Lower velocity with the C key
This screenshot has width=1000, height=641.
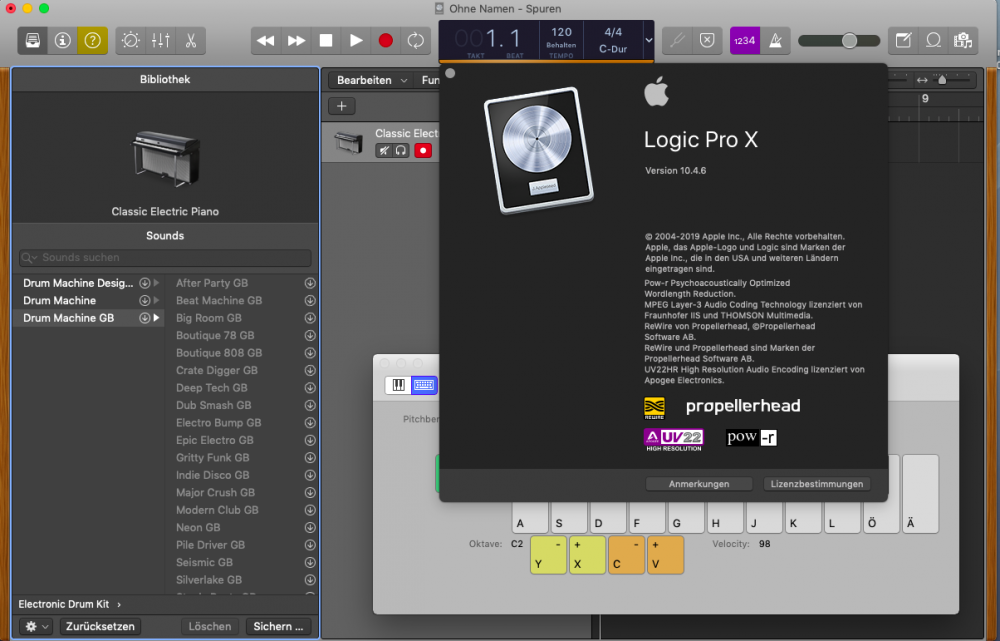tap(626, 555)
